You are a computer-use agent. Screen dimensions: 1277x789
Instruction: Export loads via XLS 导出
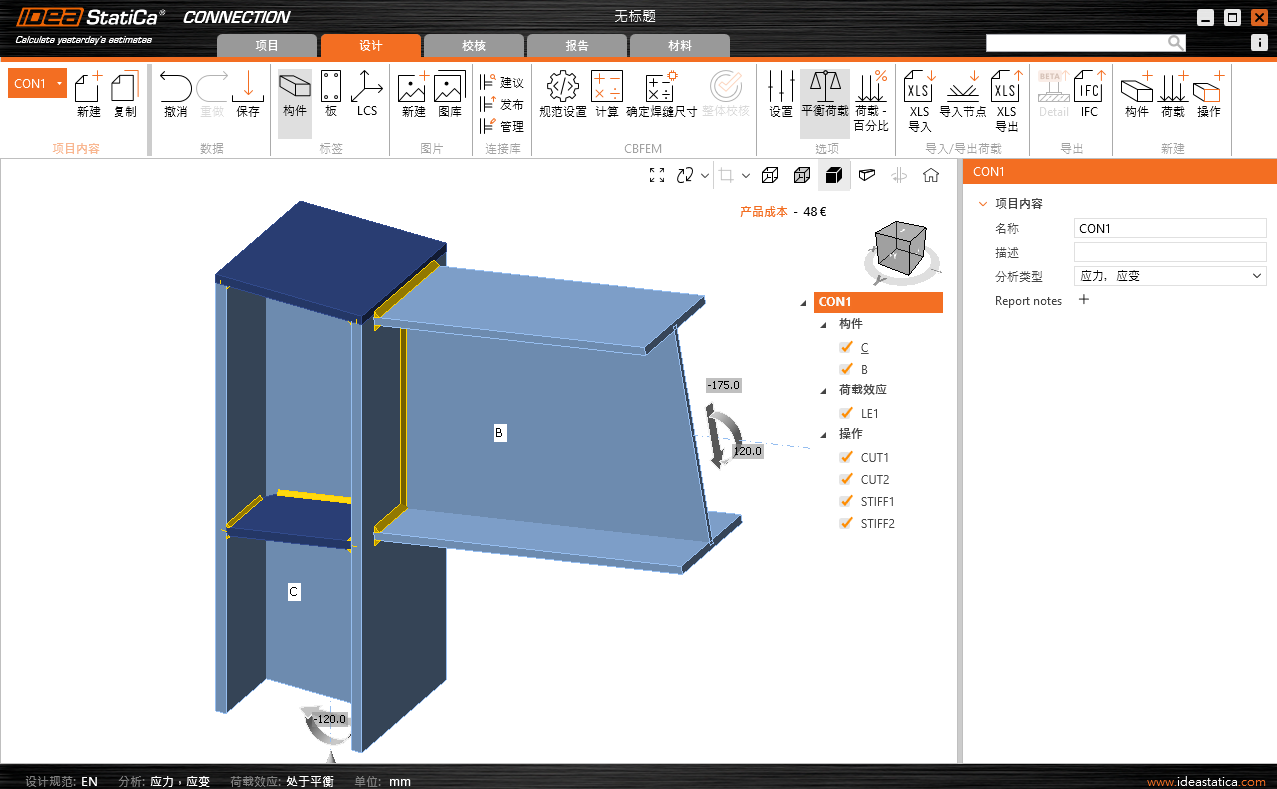coord(1006,101)
